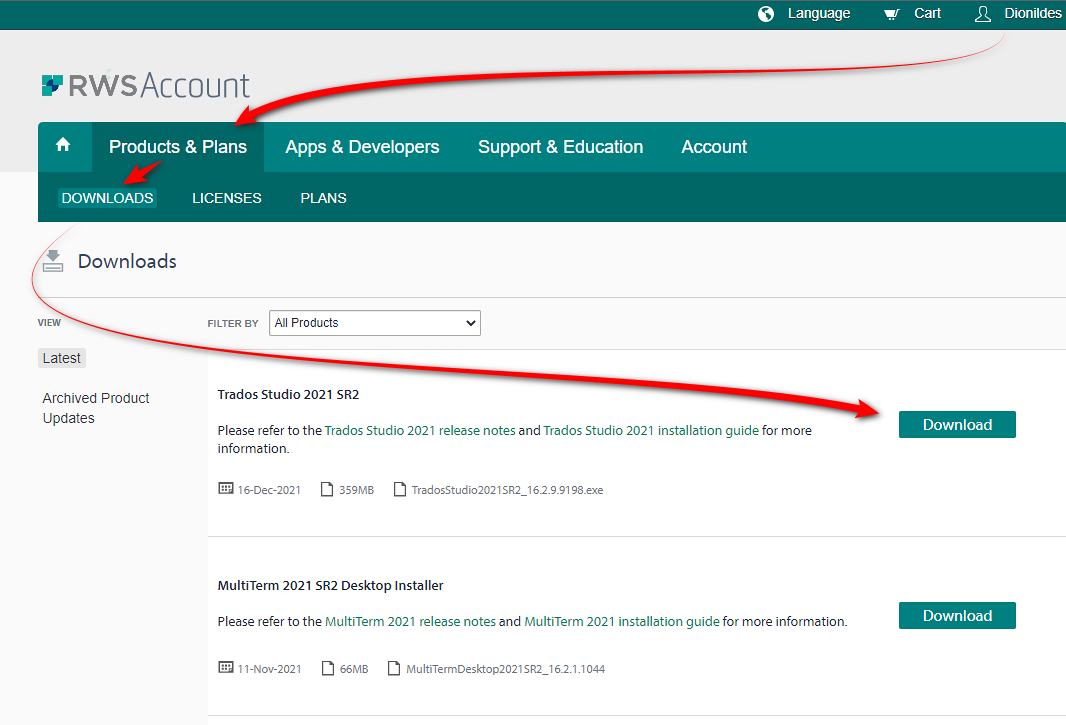Click the 16-Dec-2021 date text
Viewport: 1066px width, 725px height.
click(x=269, y=490)
